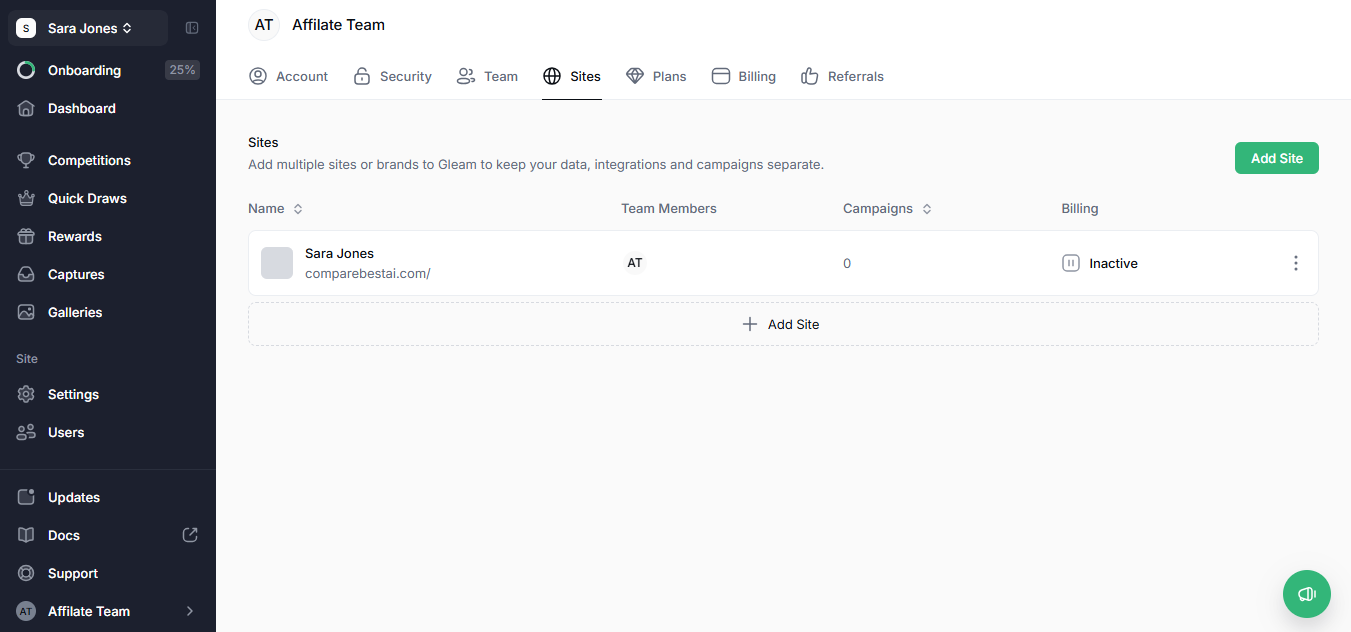Go to Dashboard home icon
Viewport: 1351px width, 632px height.
(26, 108)
